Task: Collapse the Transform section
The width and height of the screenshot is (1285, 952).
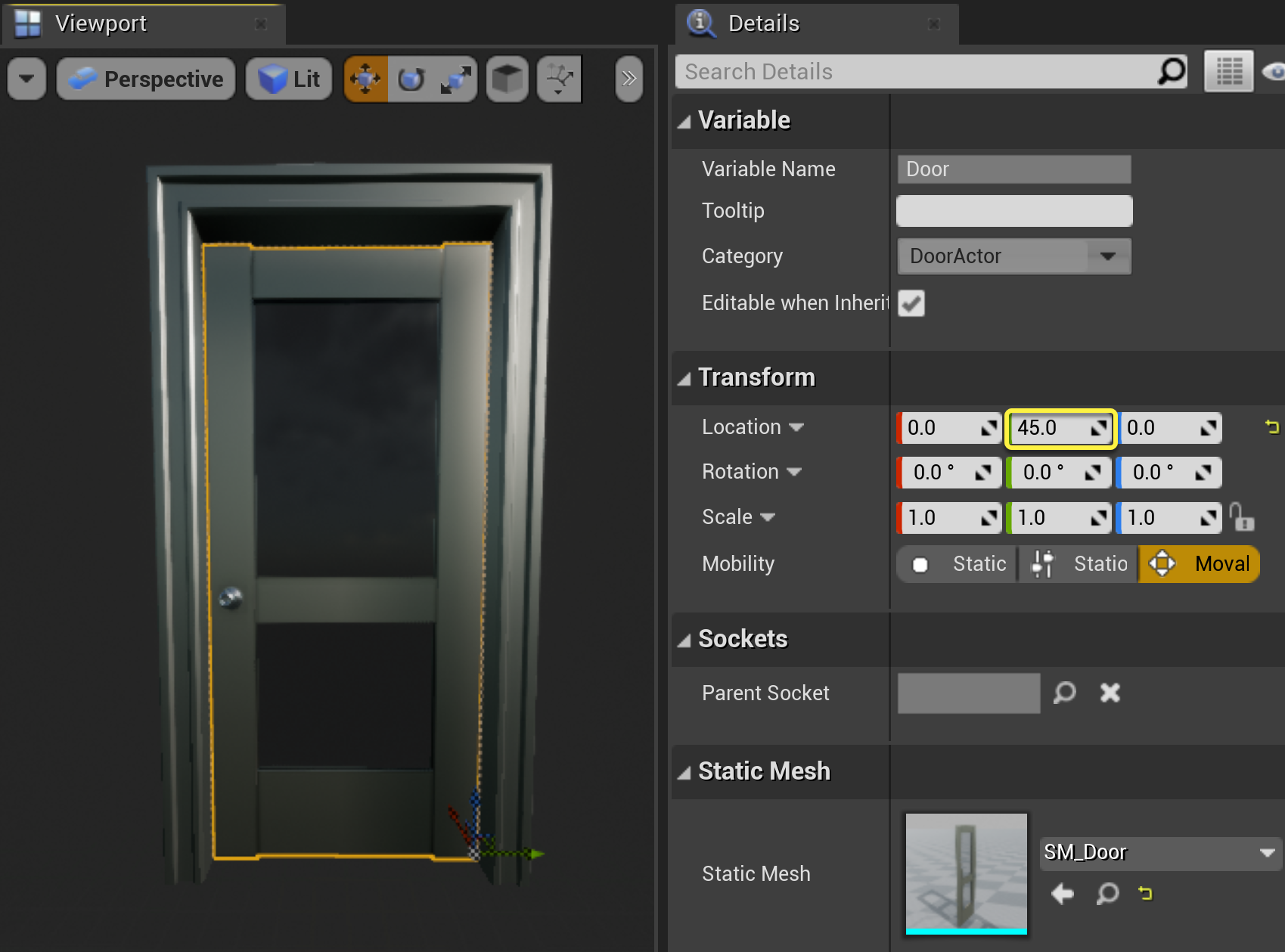Action: pyautogui.click(x=684, y=378)
